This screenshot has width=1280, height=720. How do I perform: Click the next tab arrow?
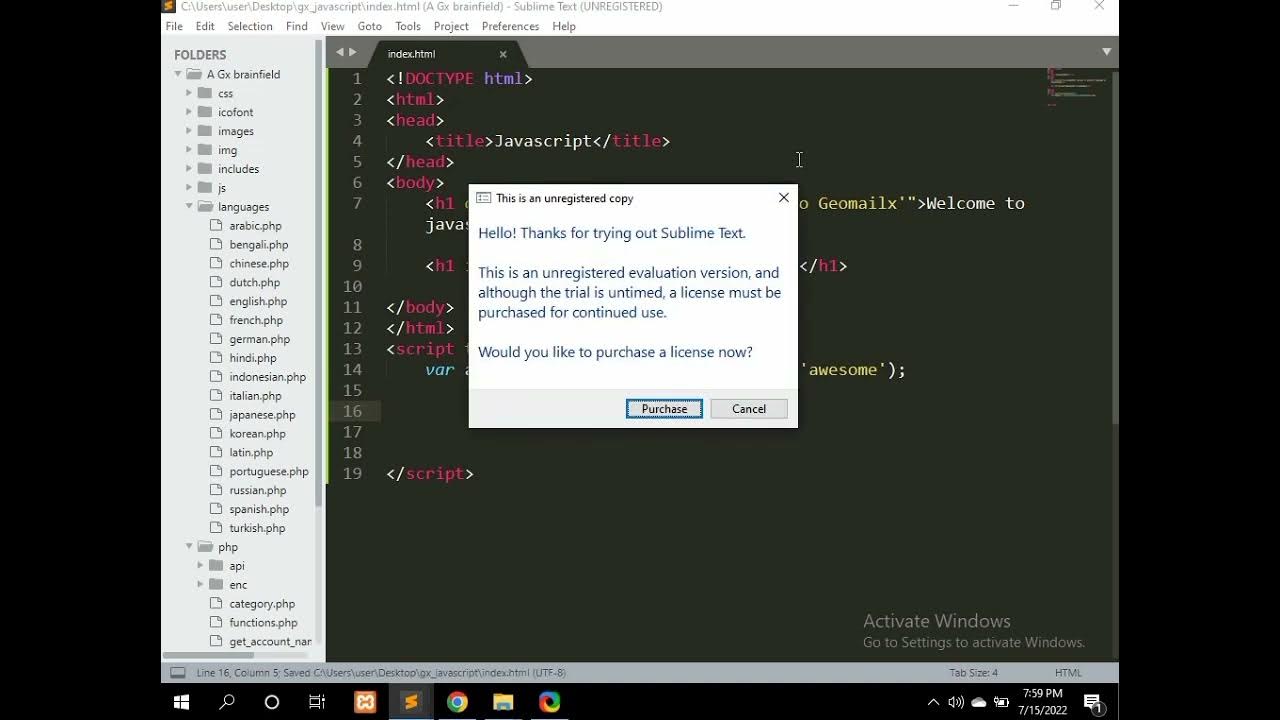pos(352,52)
